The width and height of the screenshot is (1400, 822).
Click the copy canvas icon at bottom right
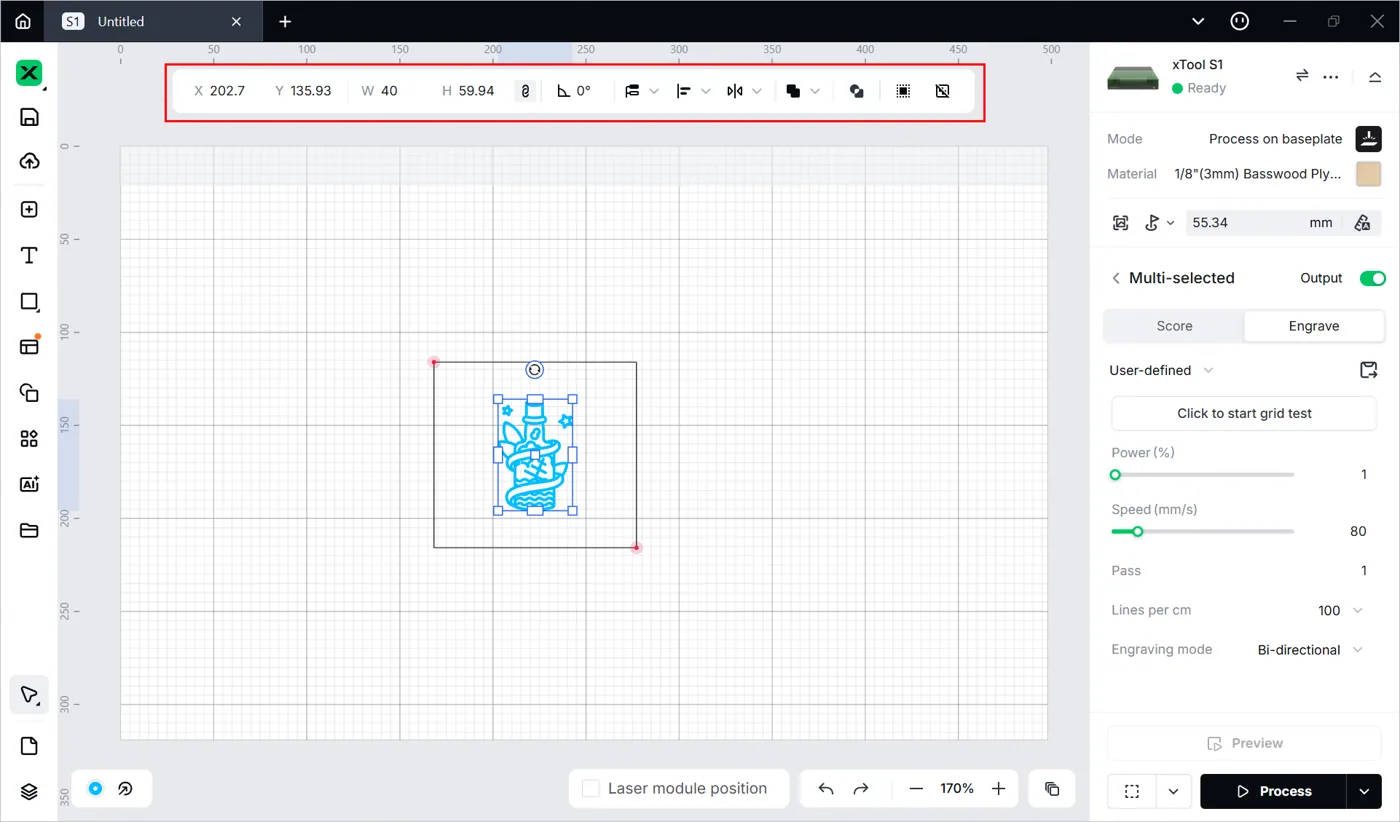(x=1052, y=789)
